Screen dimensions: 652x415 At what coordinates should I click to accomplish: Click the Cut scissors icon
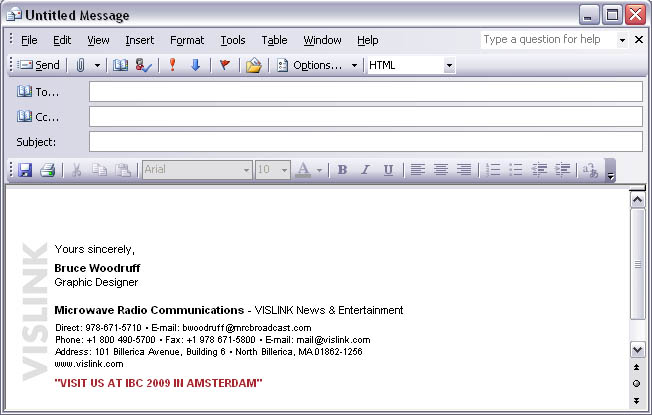77,170
